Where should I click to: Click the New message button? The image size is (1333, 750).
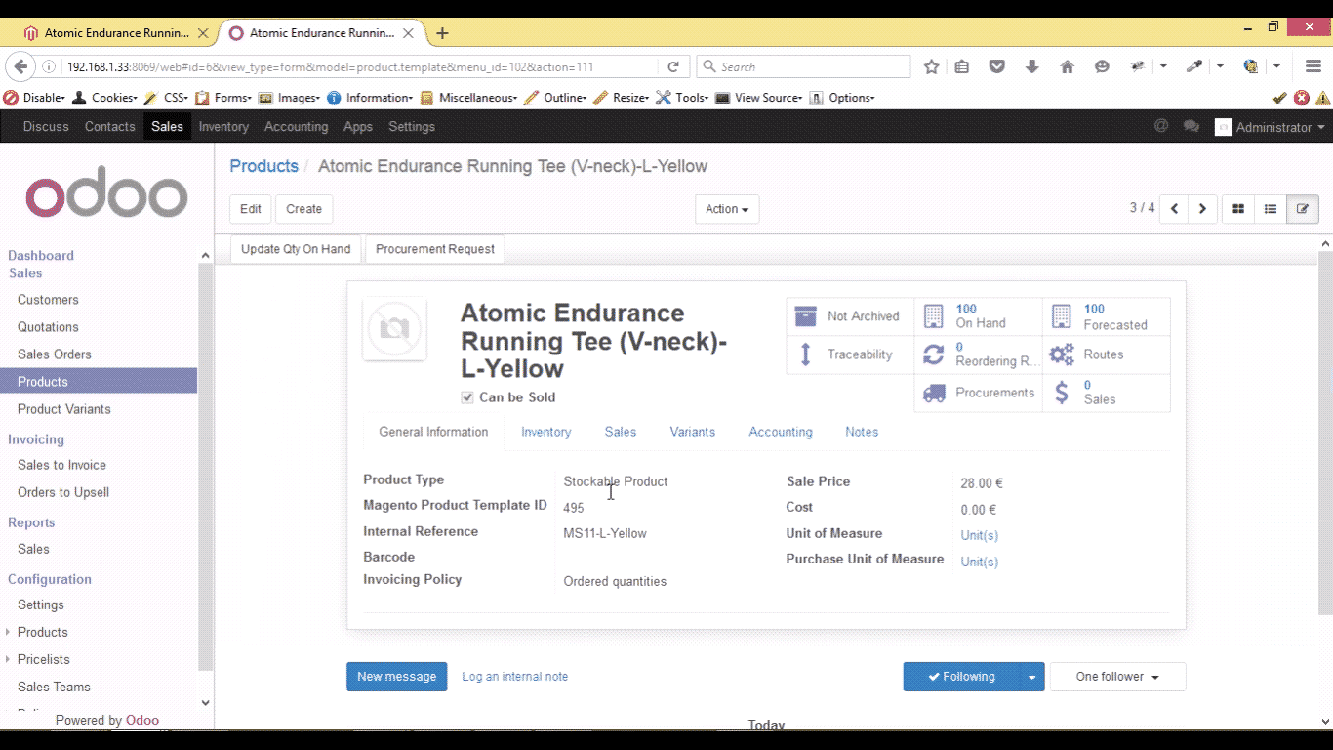coord(397,677)
